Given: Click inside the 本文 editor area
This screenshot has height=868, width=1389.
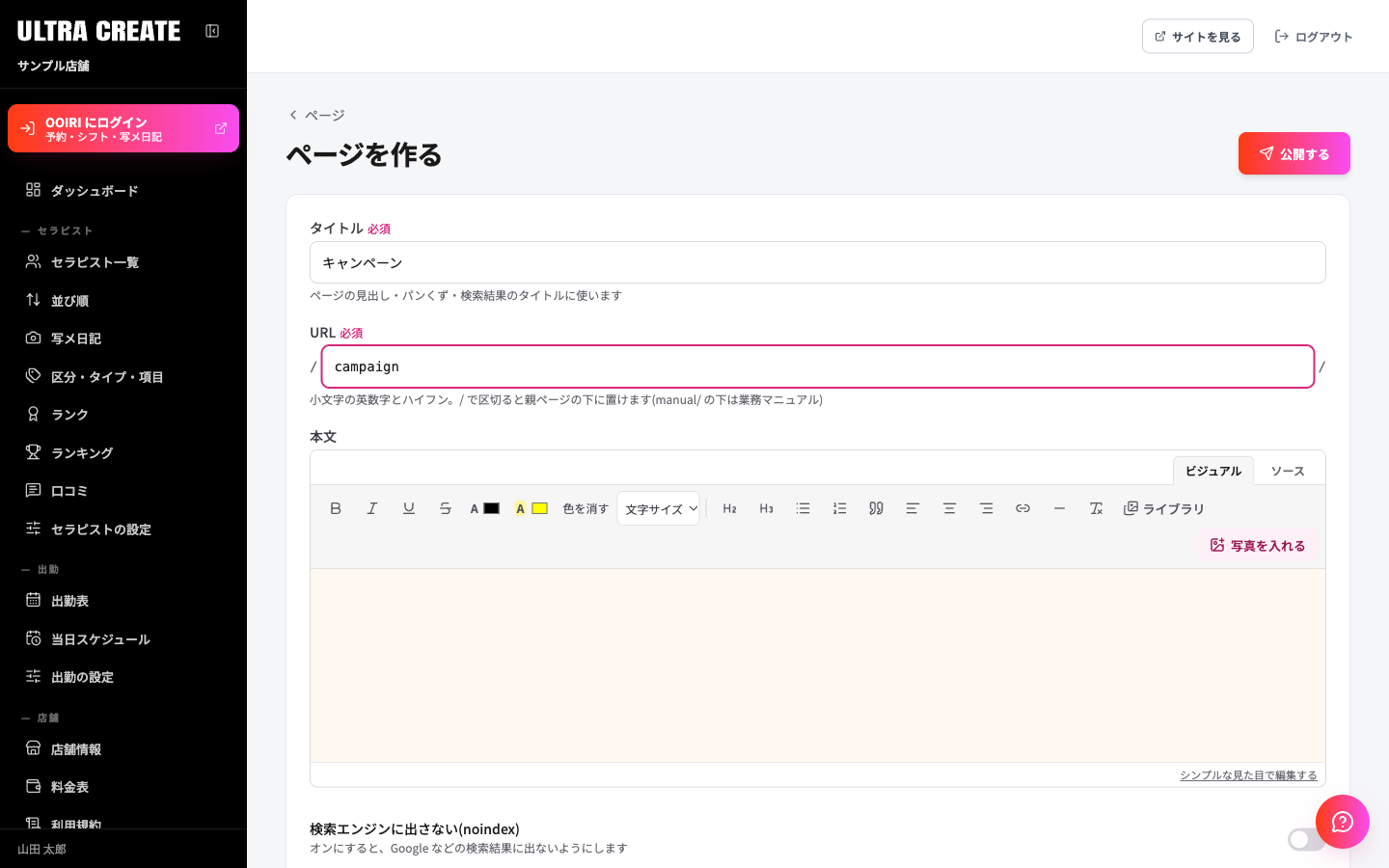Looking at the screenshot, I should [x=818, y=665].
